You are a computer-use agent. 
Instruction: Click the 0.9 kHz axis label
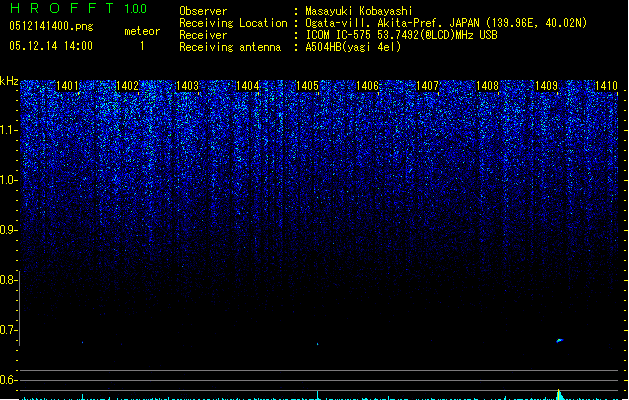point(8,230)
